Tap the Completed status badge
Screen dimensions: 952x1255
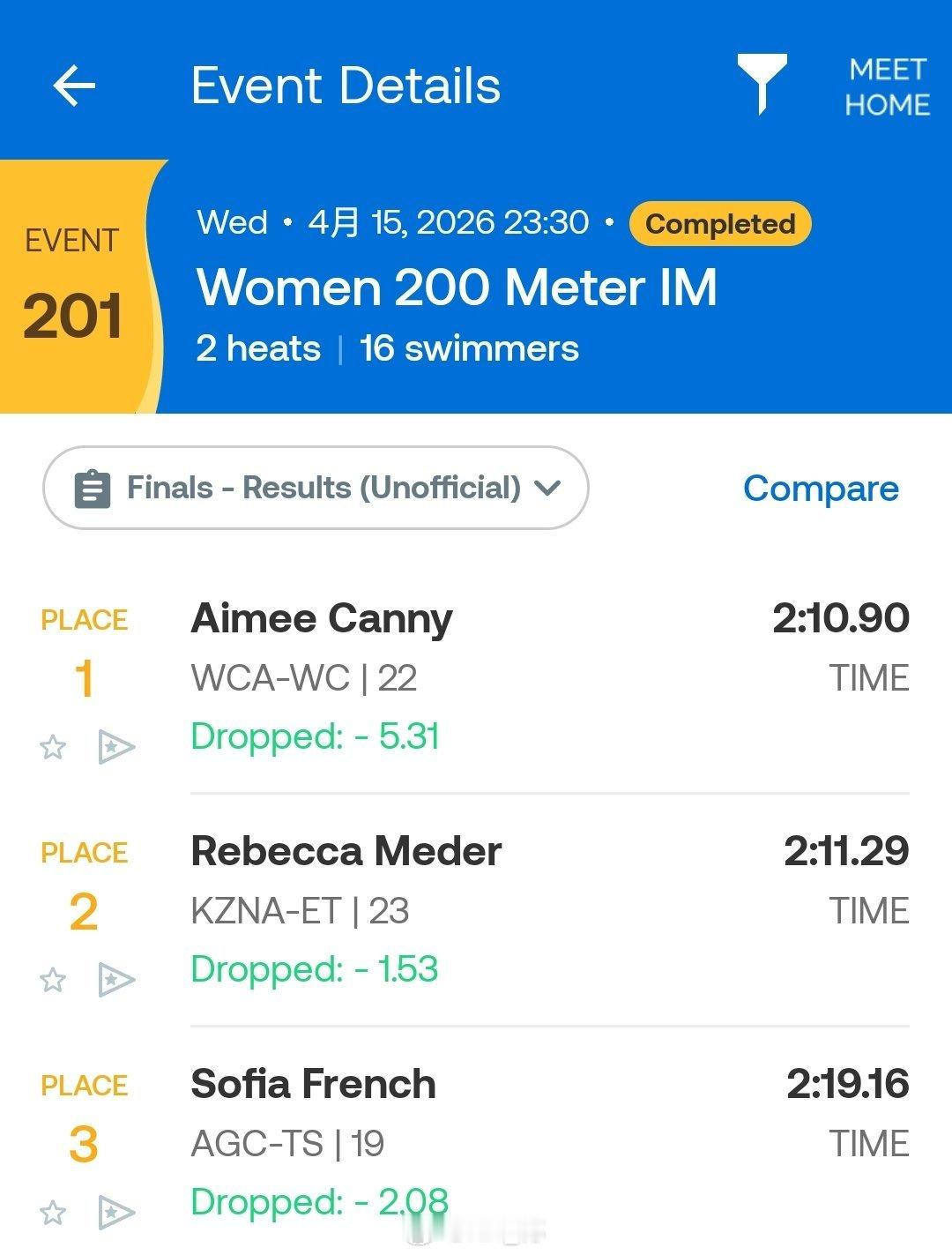[720, 224]
